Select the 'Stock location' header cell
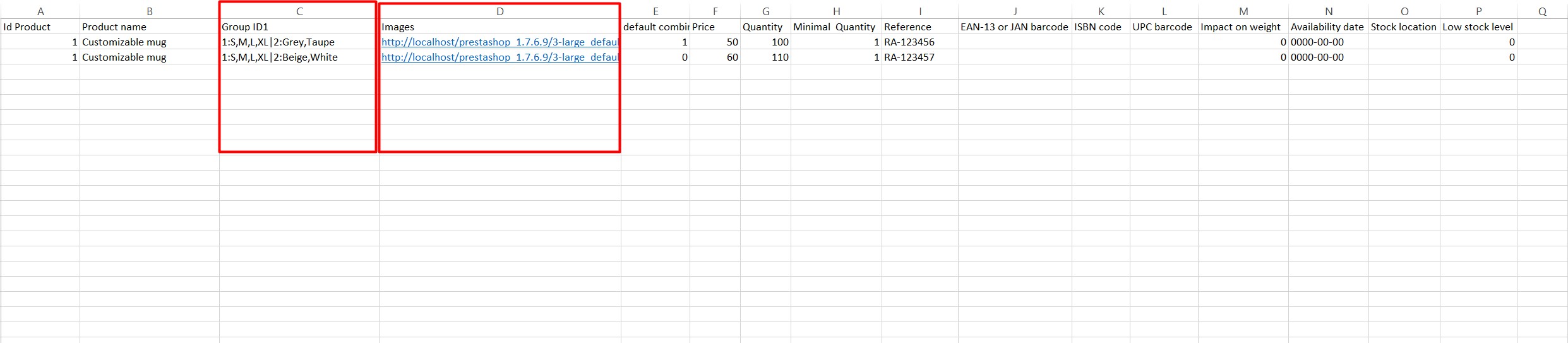Image resolution: width=1568 pixels, height=343 pixels. pyautogui.click(x=1404, y=27)
